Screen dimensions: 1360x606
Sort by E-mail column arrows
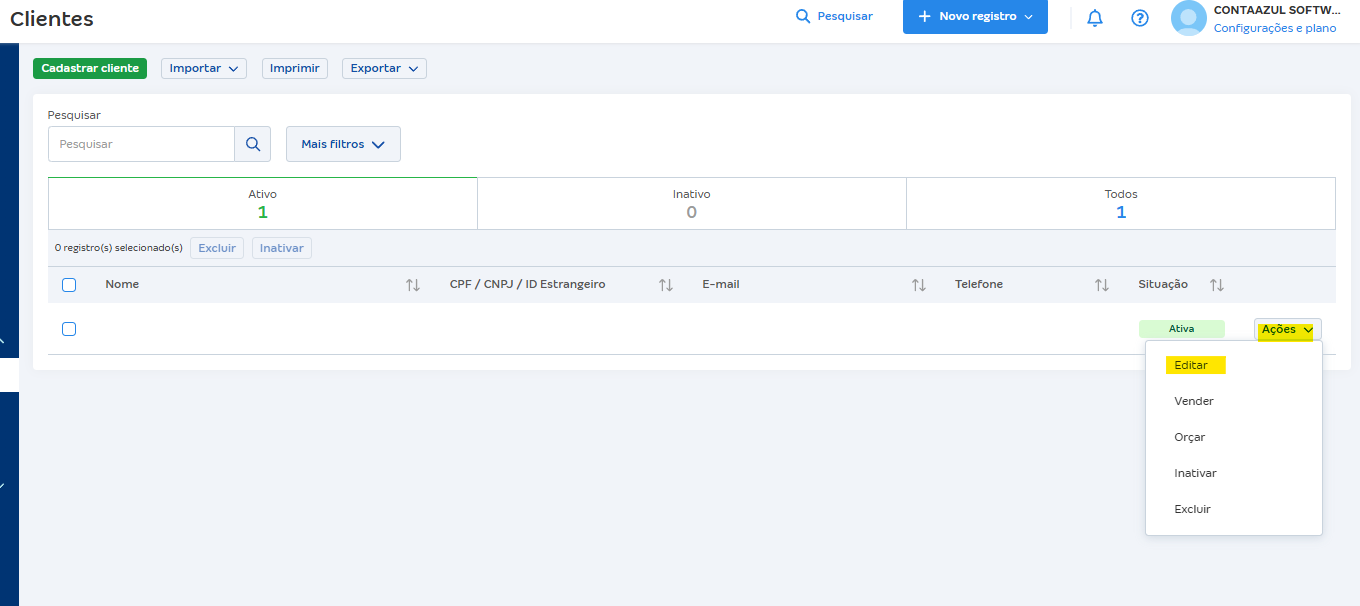(x=919, y=285)
